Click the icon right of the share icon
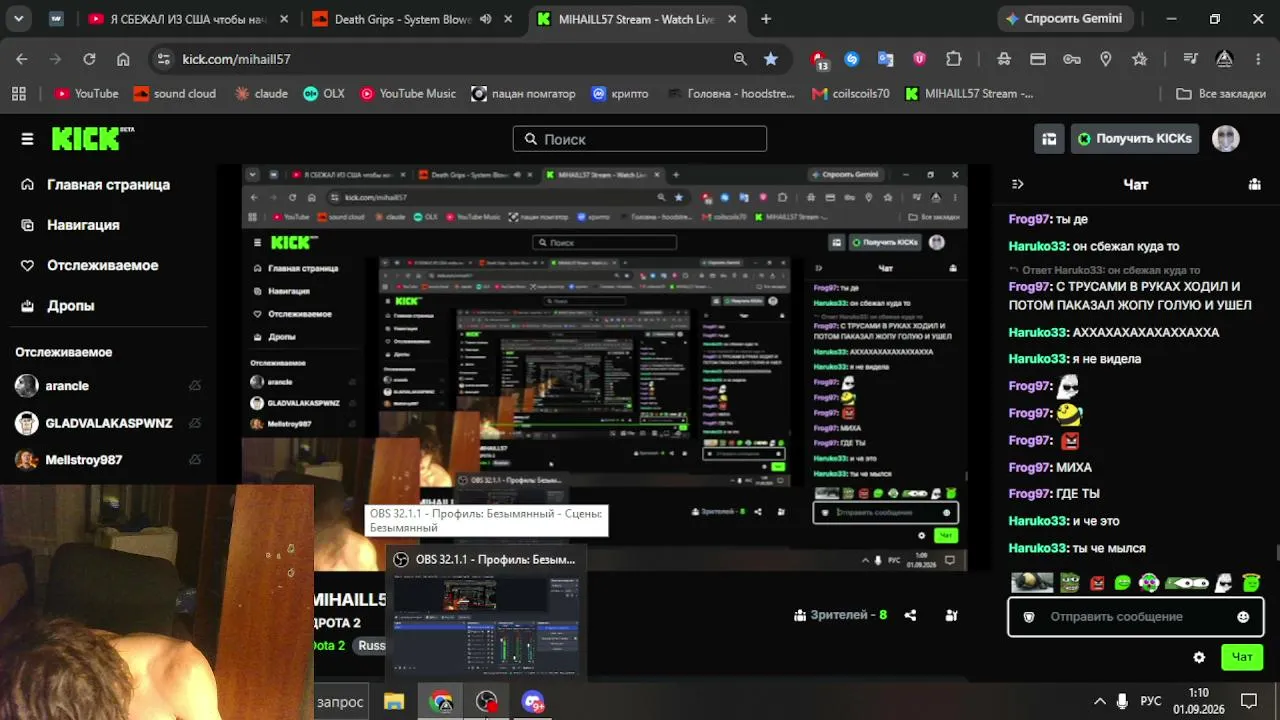The width and height of the screenshot is (1280, 720). point(951,616)
